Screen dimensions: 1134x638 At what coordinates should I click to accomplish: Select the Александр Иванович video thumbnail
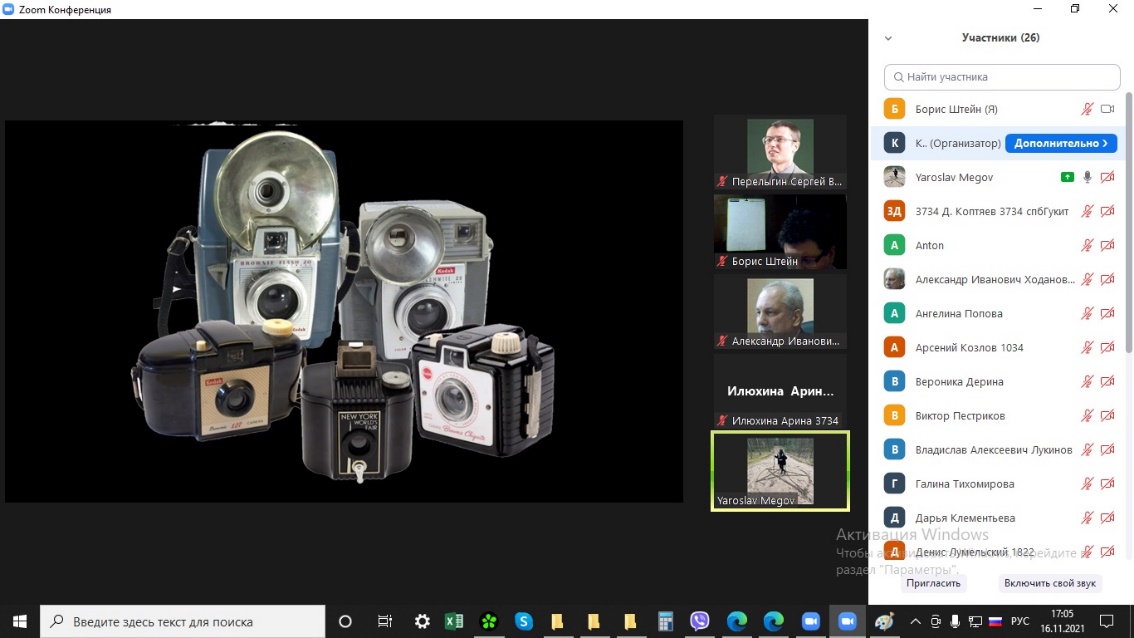pos(780,312)
